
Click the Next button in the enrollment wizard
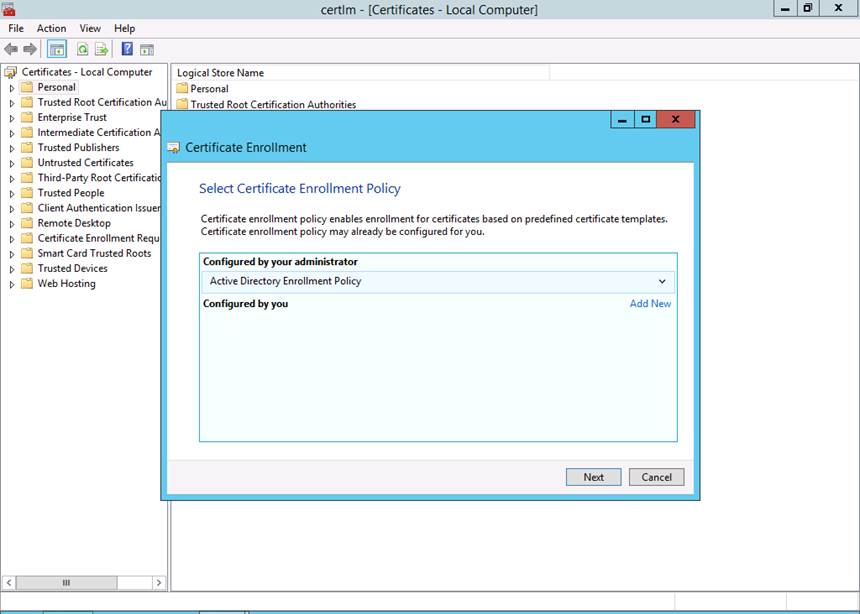point(593,477)
